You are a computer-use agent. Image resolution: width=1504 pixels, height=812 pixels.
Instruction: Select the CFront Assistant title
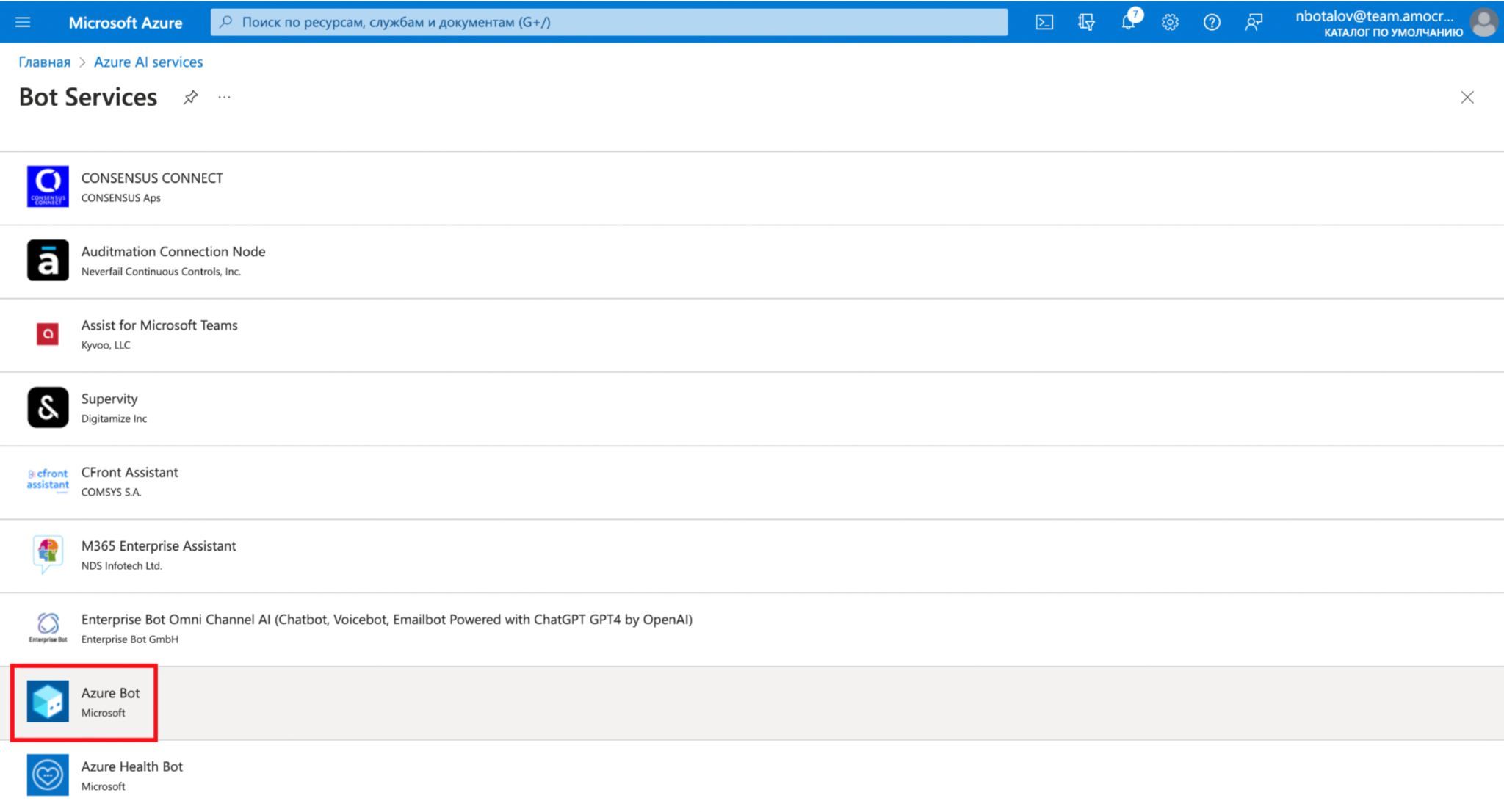[129, 472]
